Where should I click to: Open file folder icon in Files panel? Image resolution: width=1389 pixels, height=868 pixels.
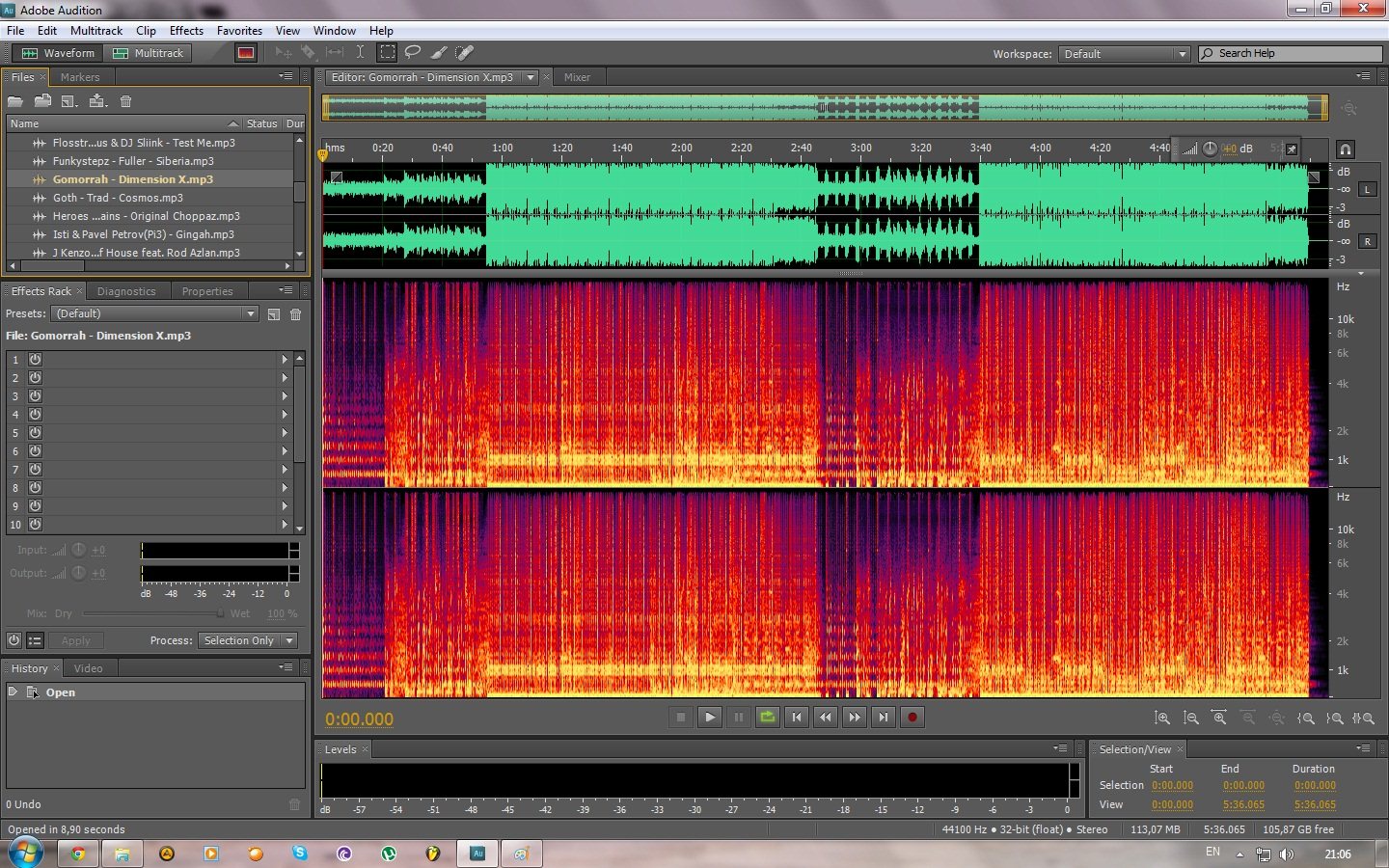(x=15, y=101)
